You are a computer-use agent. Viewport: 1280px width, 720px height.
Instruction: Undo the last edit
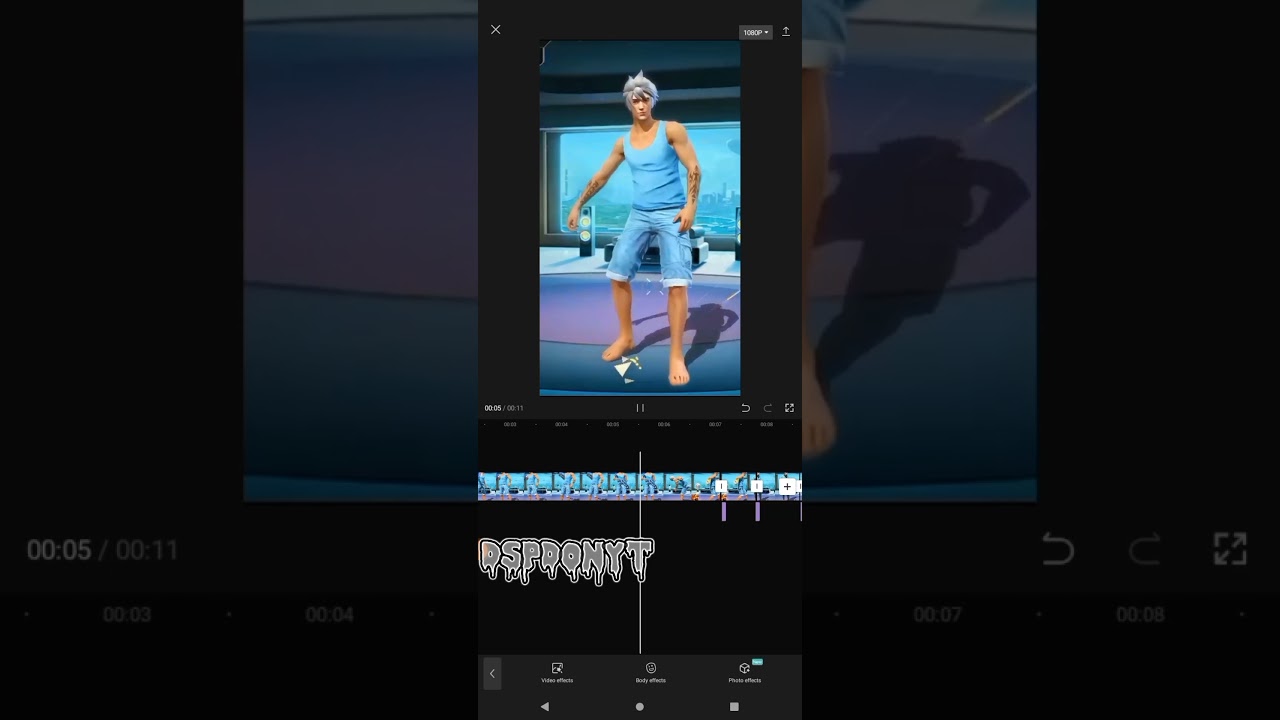point(745,408)
